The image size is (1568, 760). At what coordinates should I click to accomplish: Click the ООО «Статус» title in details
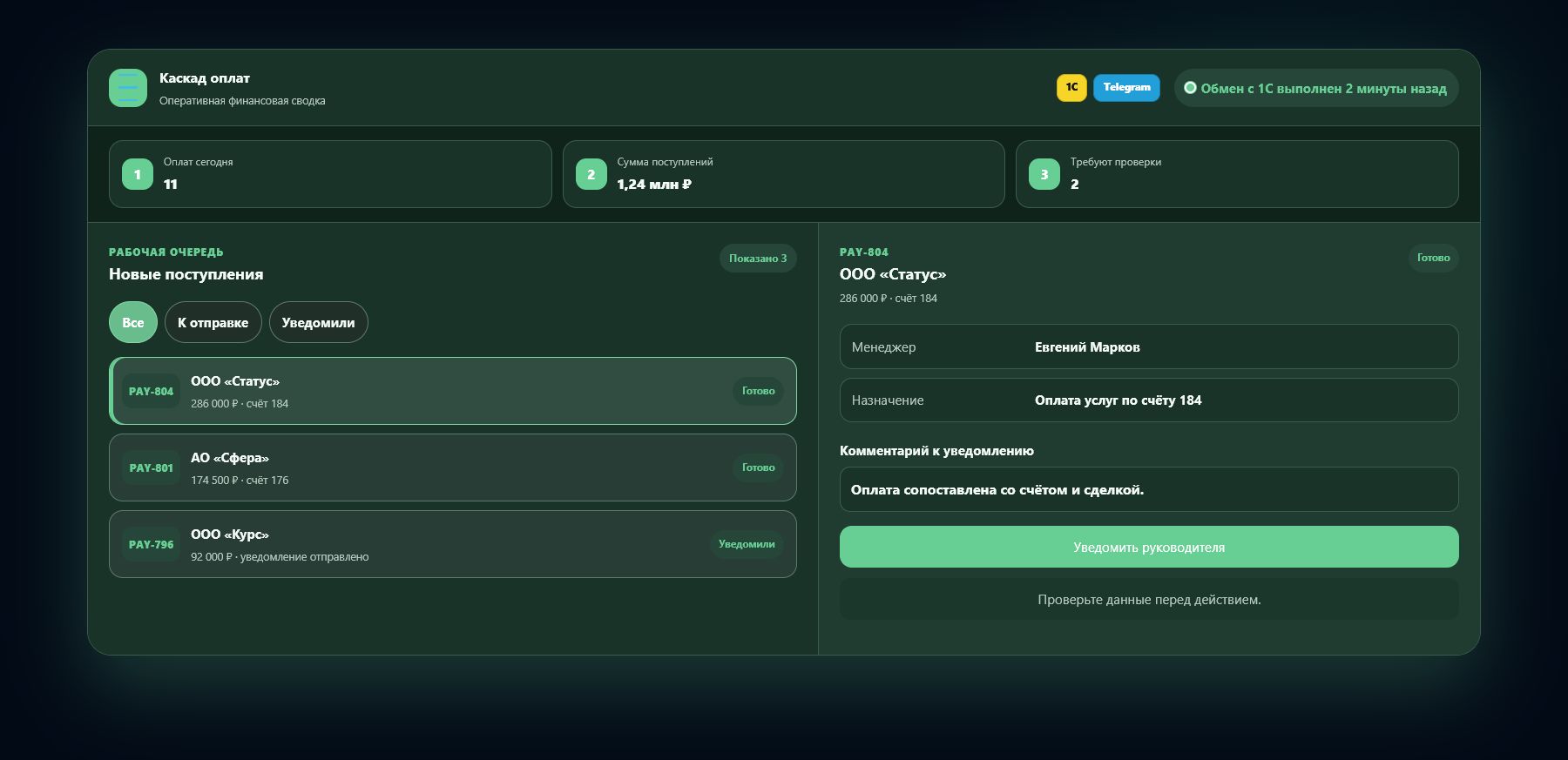pyautogui.click(x=893, y=274)
